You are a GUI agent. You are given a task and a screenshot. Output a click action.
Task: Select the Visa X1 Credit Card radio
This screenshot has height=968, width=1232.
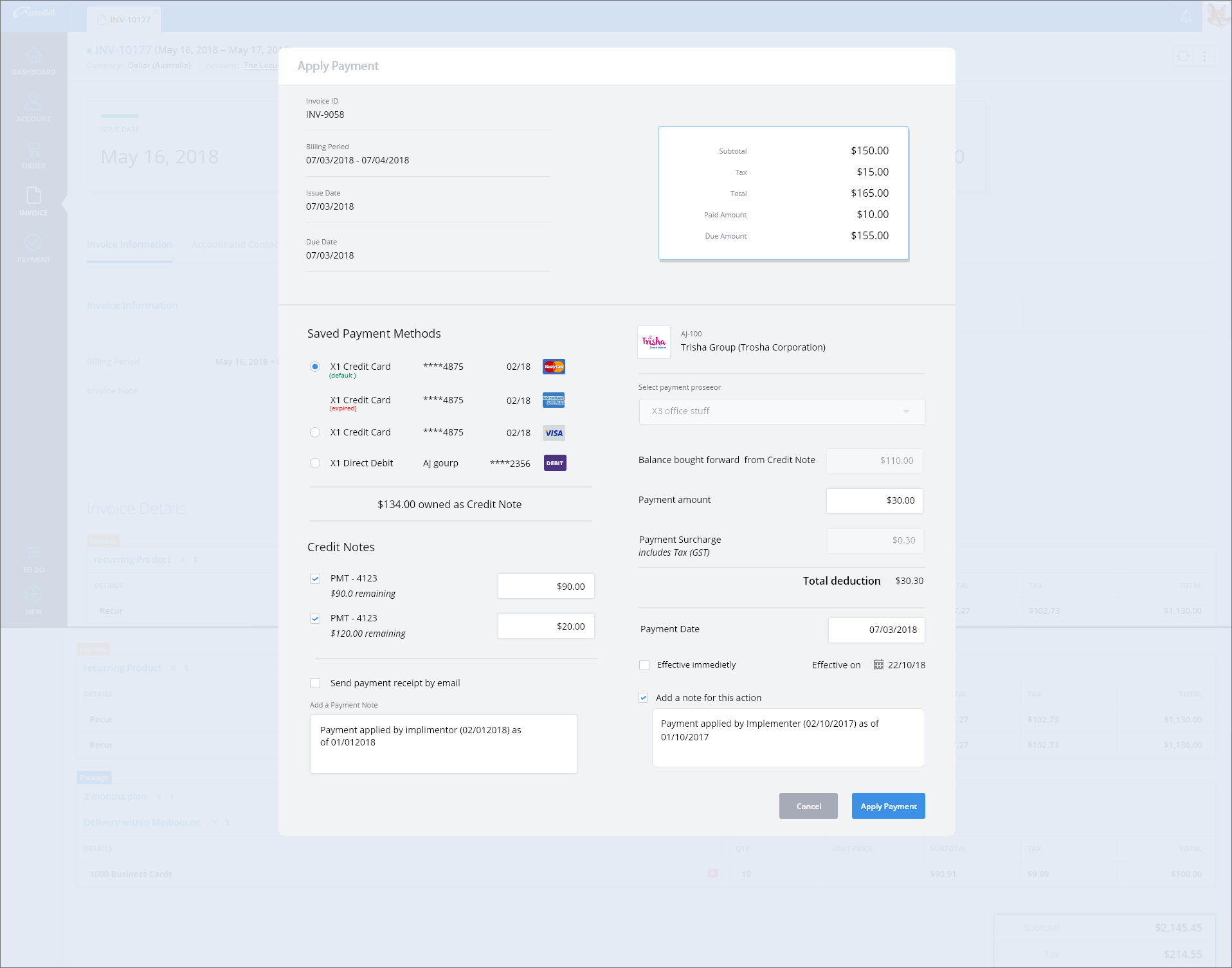pos(315,432)
